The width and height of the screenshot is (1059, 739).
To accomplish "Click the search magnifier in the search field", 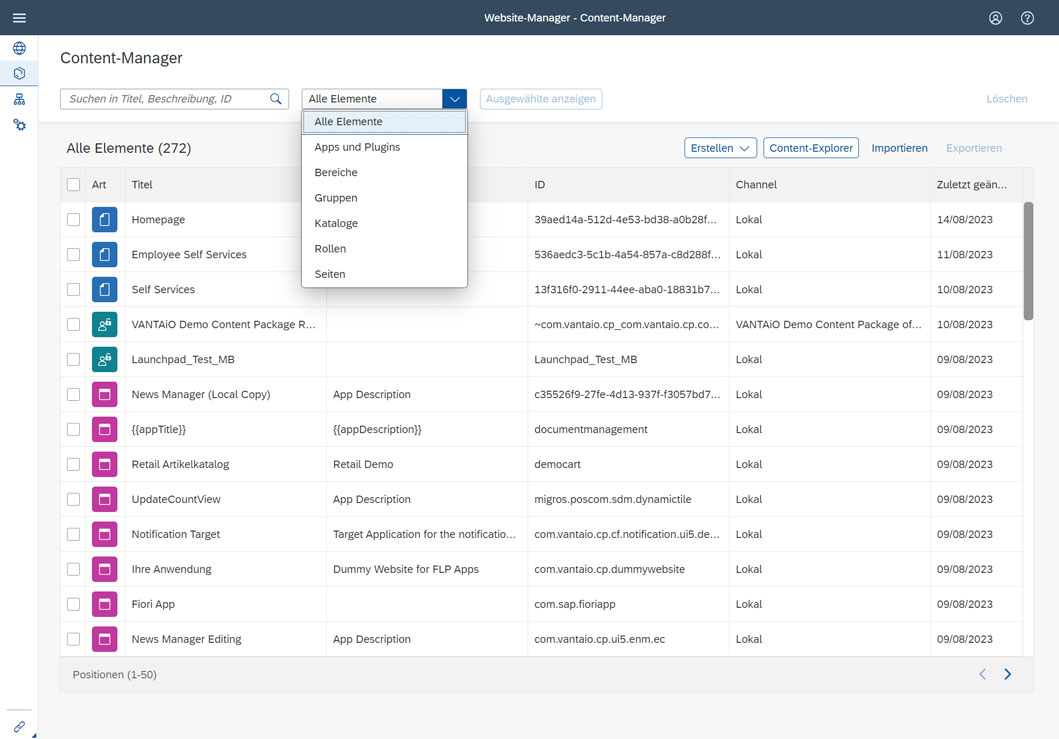I will [x=275, y=98].
